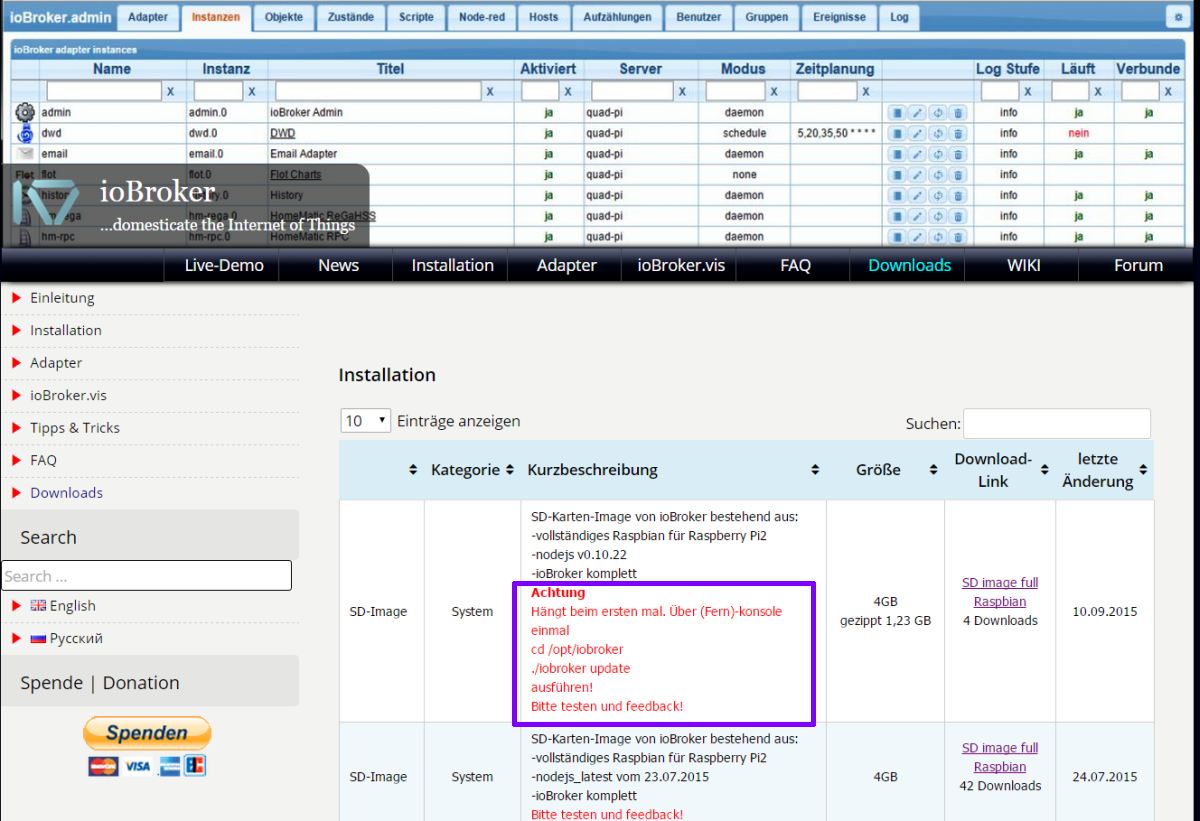Image resolution: width=1200 pixels, height=821 pixels.
Task: Click the Name column filter input
Action: pyautogui.click(x=104, y=91)
